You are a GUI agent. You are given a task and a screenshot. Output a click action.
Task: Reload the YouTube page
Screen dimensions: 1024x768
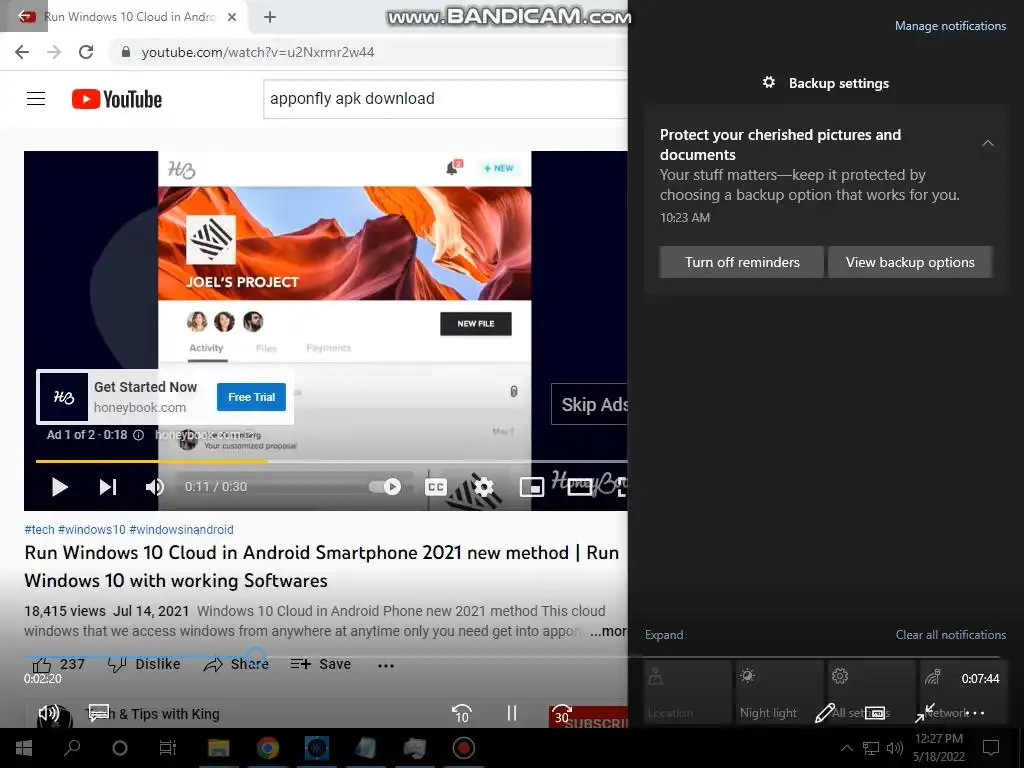86,52
